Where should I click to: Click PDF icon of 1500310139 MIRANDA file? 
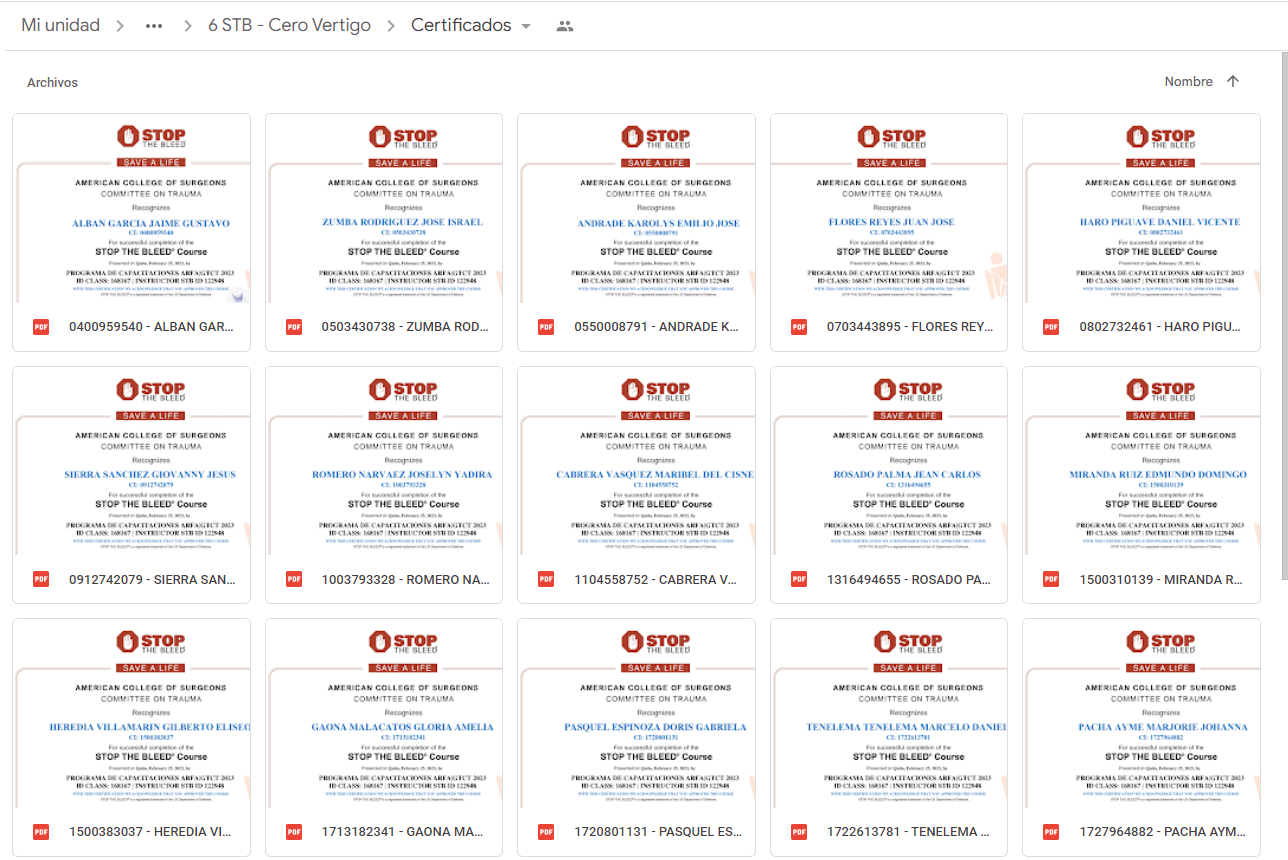1051,579
